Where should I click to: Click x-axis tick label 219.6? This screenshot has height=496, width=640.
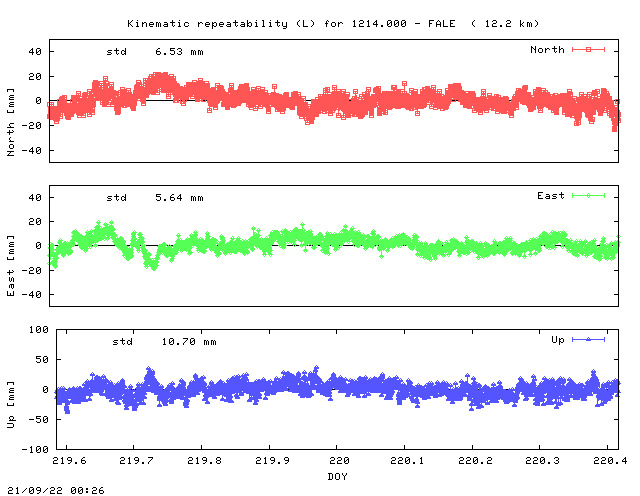[x=69, y=460]
